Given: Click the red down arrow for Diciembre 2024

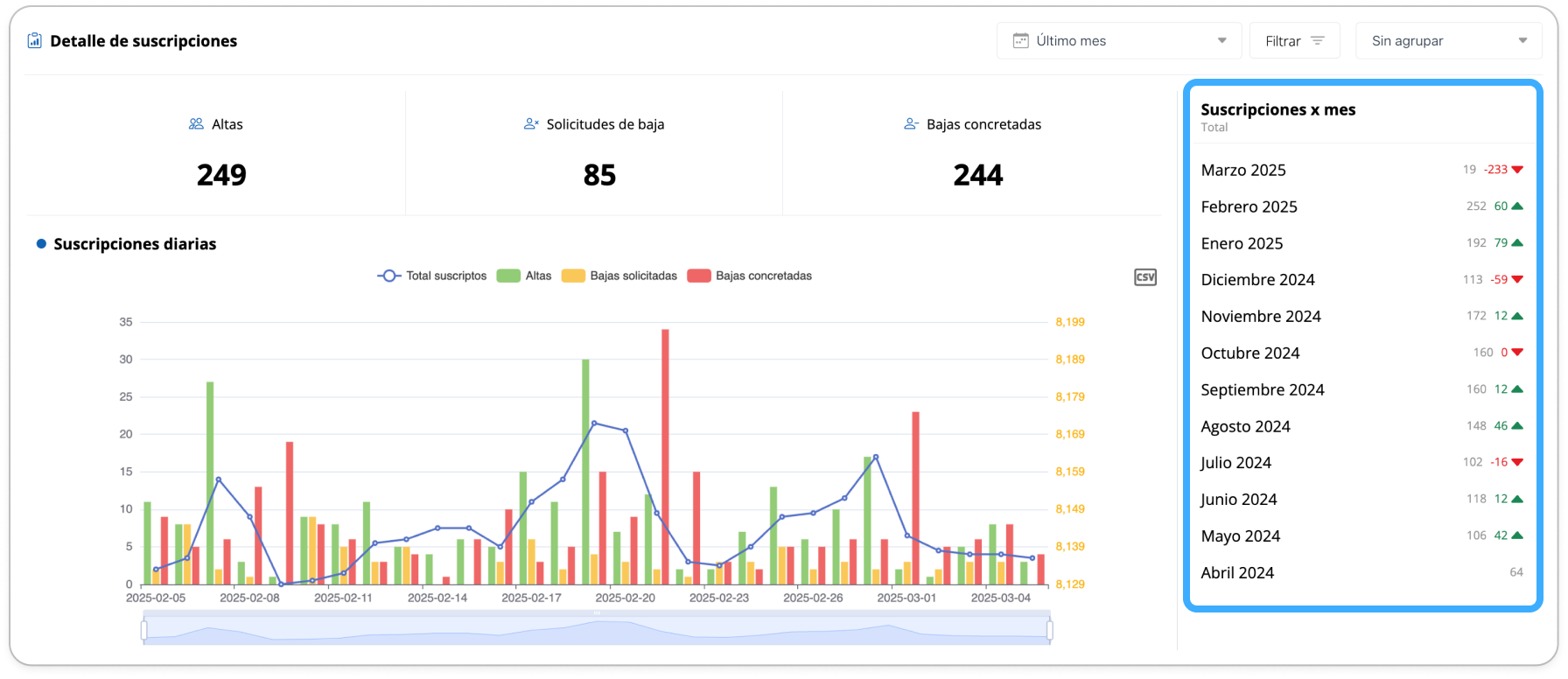Looking at the screenshot, I should (x=1517, y=280).
